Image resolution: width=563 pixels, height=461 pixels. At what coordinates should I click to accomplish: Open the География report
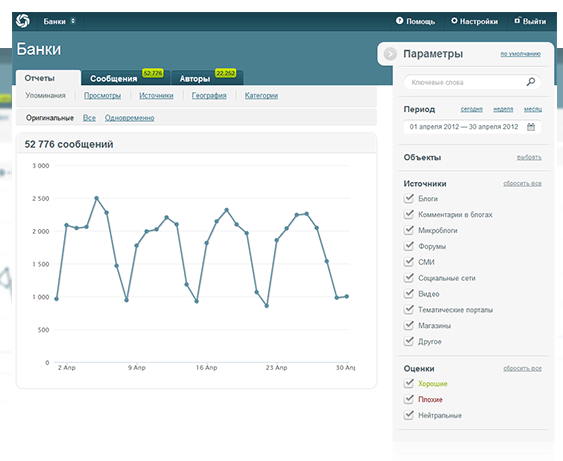pyautogui.click(x=209, y=96)
